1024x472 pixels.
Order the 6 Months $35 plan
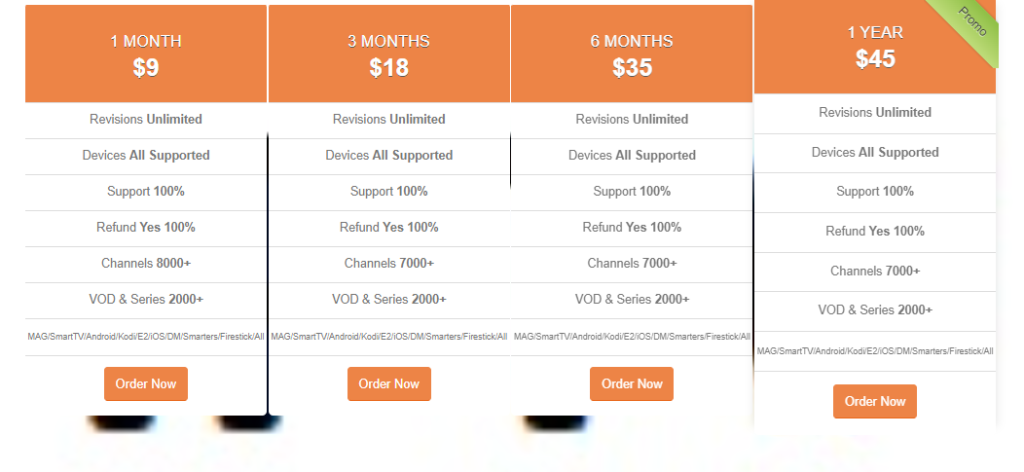coord(632,384)
